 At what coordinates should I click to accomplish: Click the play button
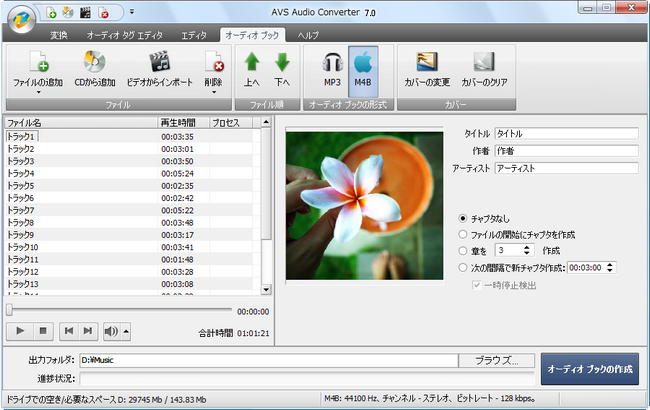pos(19,331)
